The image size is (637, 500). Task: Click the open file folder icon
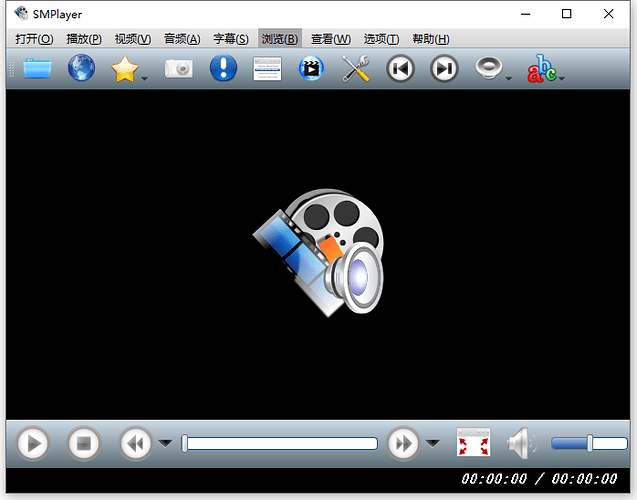(37, 69)
